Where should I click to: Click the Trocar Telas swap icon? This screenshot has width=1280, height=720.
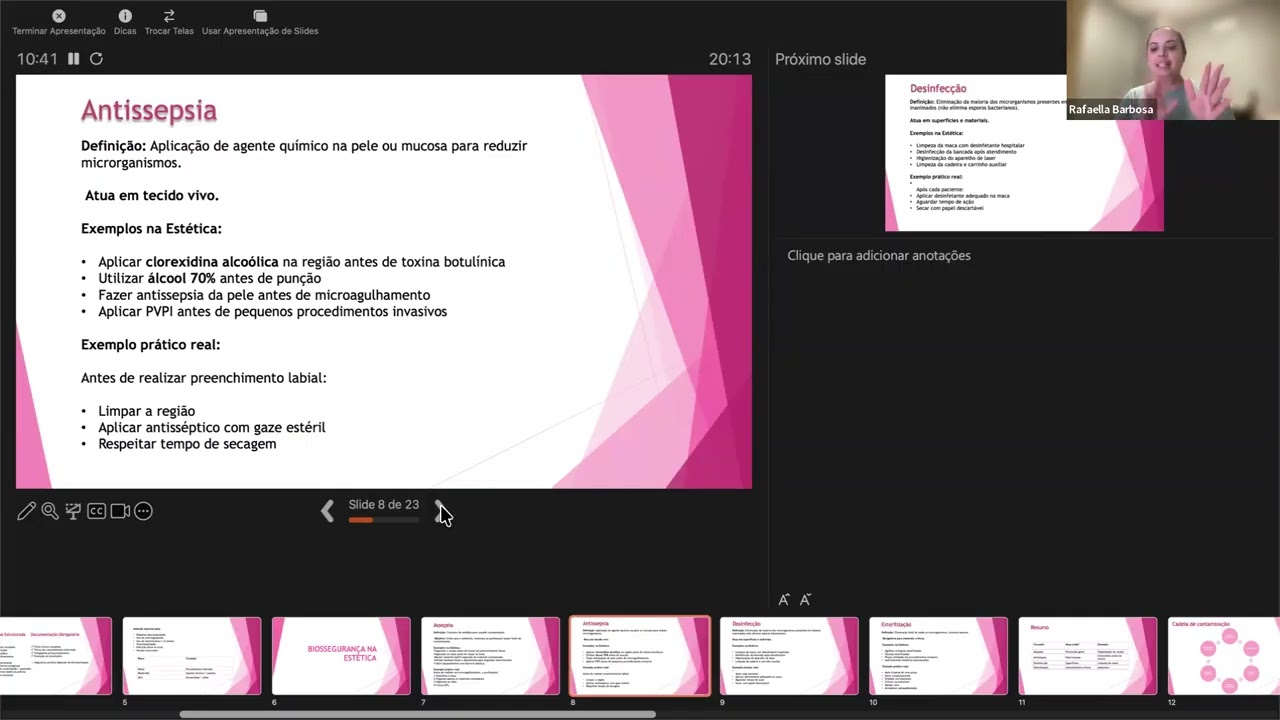tap(169, 16)
